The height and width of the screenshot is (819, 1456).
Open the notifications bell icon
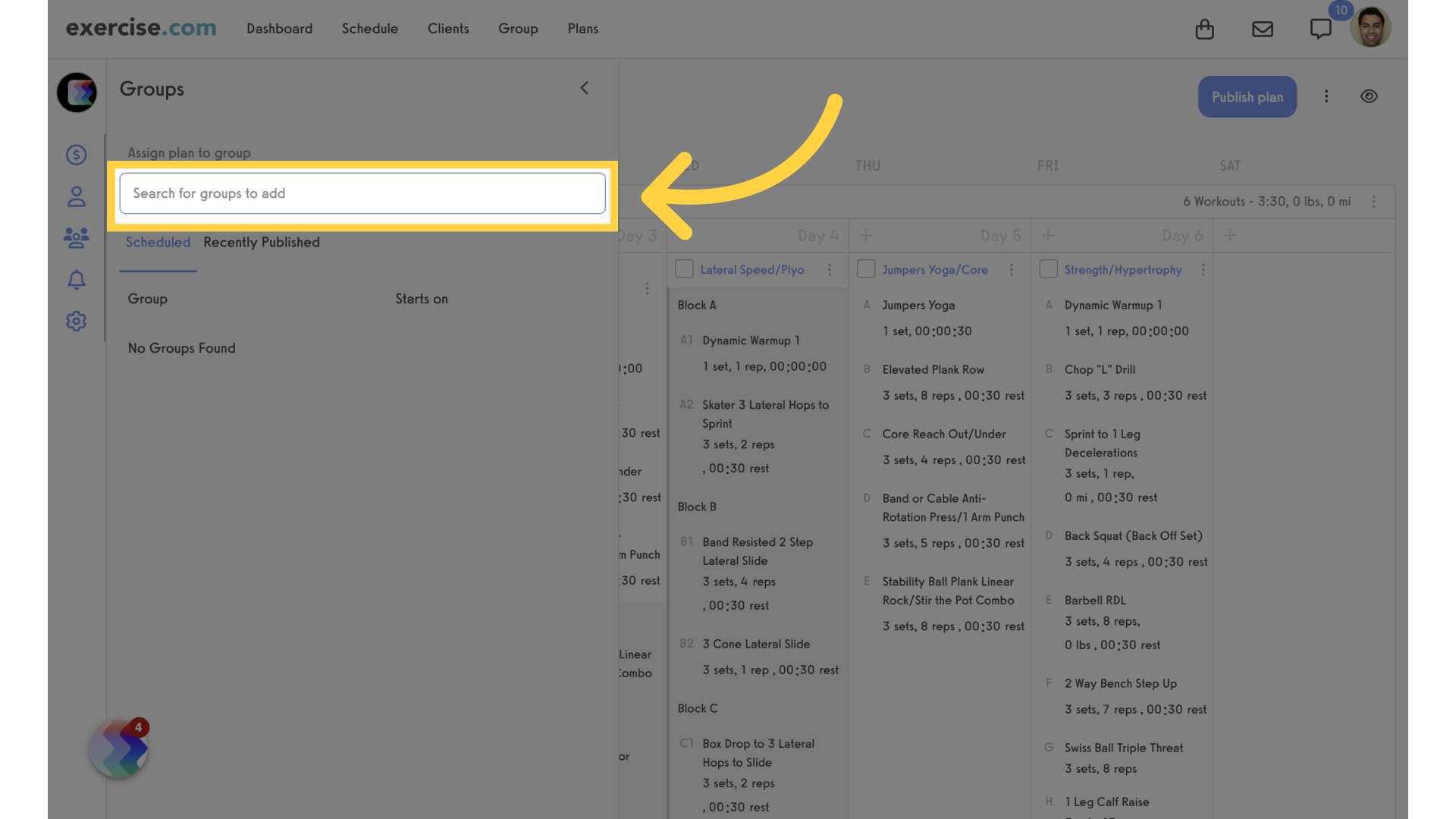pyautogui.click(x=76, y=280)
